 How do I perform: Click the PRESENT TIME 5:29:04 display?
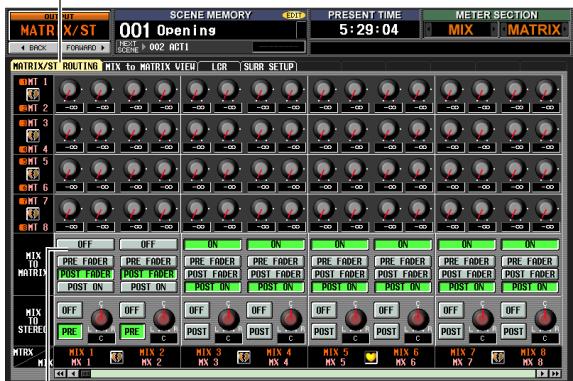pos(365,30)
